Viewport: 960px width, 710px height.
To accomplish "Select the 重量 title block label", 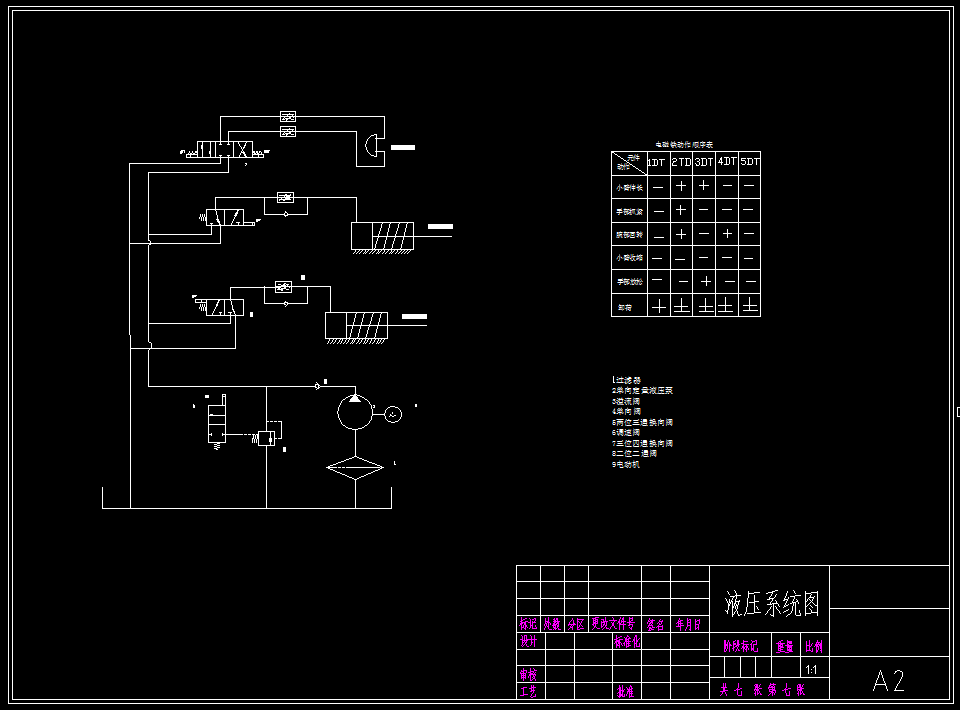I will click(785, 646).
